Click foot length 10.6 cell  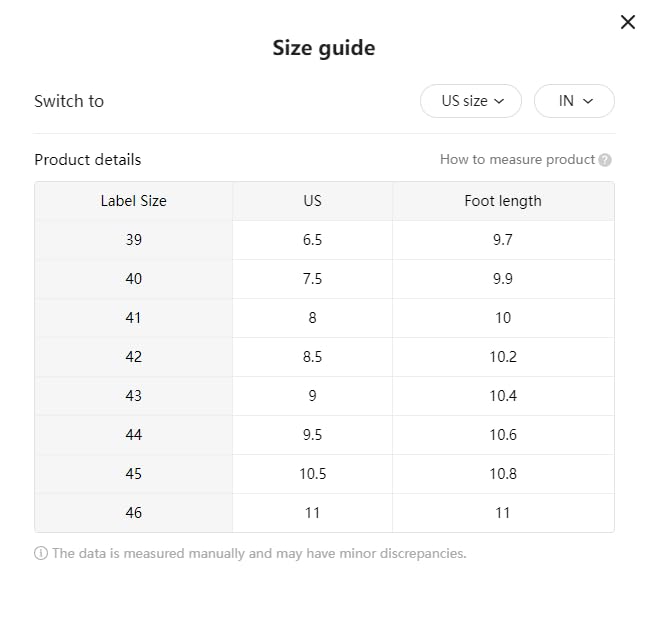coord(503,435)
